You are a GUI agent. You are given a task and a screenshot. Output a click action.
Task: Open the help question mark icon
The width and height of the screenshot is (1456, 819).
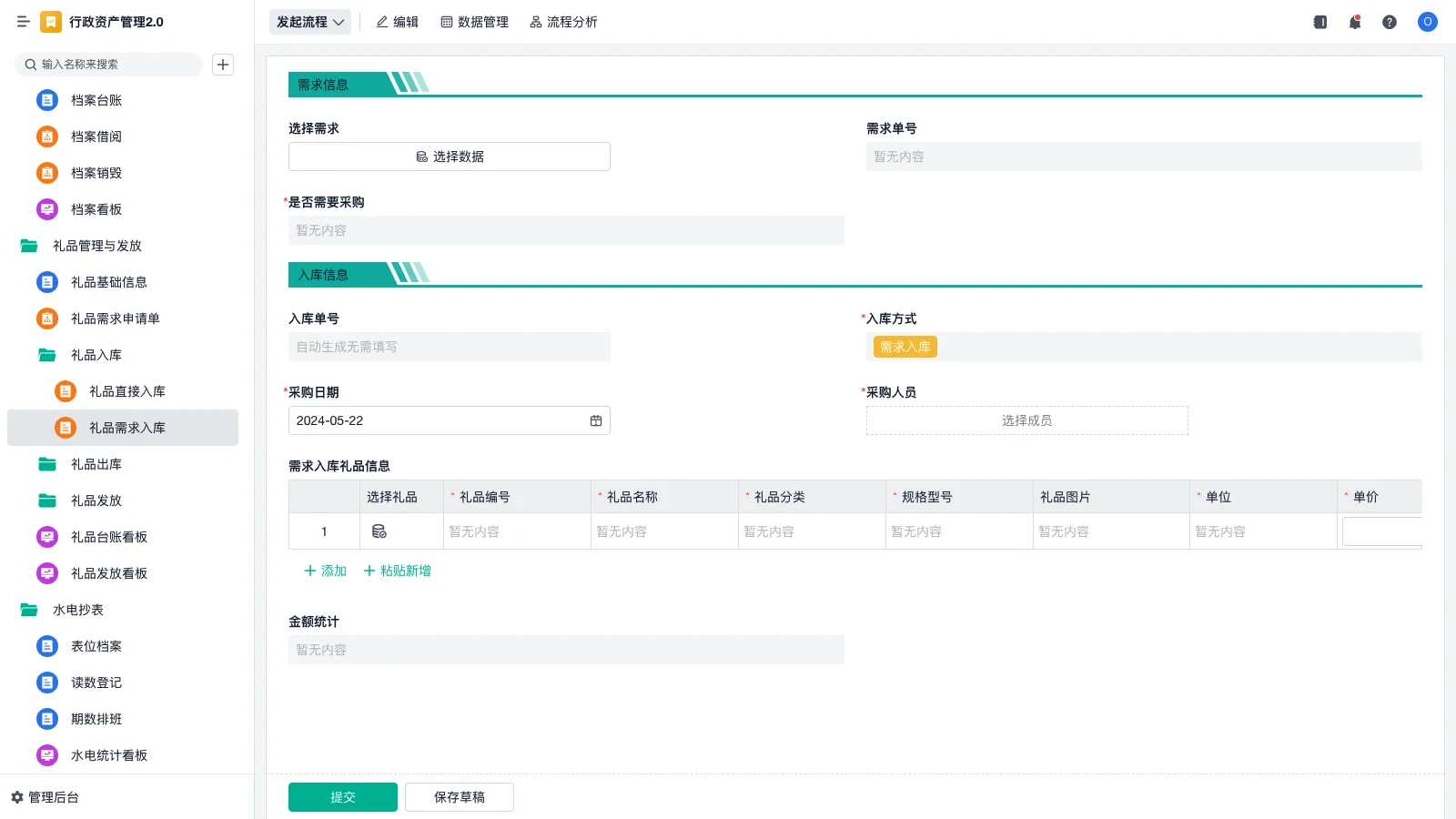pos(1390,22)
